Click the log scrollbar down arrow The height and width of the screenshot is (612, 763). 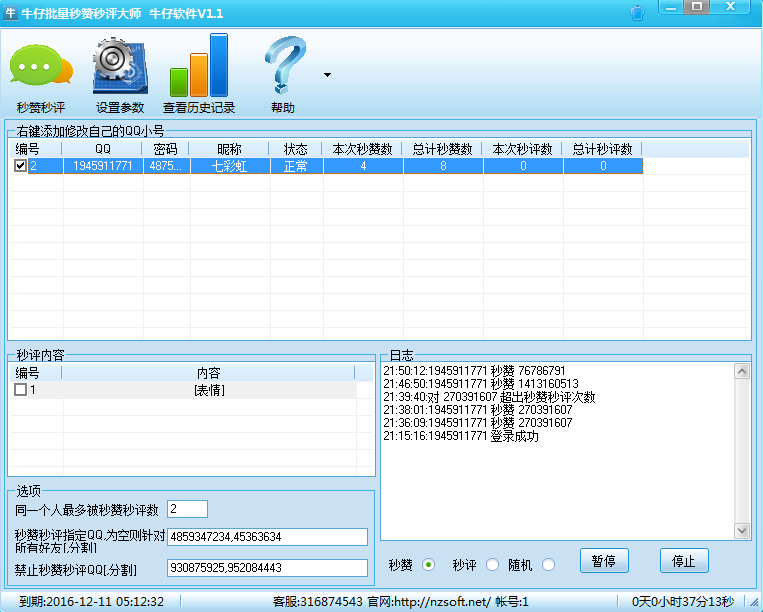[x=742, y=530]
